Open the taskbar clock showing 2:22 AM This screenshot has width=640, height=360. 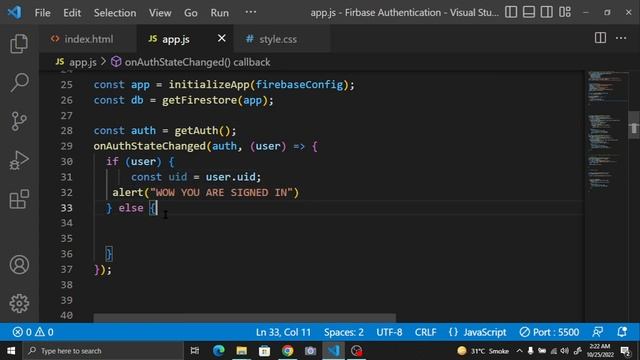click(x=600, y=351)
